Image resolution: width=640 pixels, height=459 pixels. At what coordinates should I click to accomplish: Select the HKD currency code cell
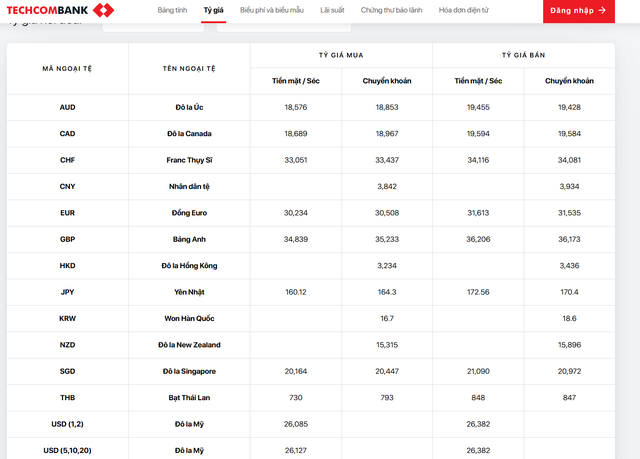click(67, 266)
